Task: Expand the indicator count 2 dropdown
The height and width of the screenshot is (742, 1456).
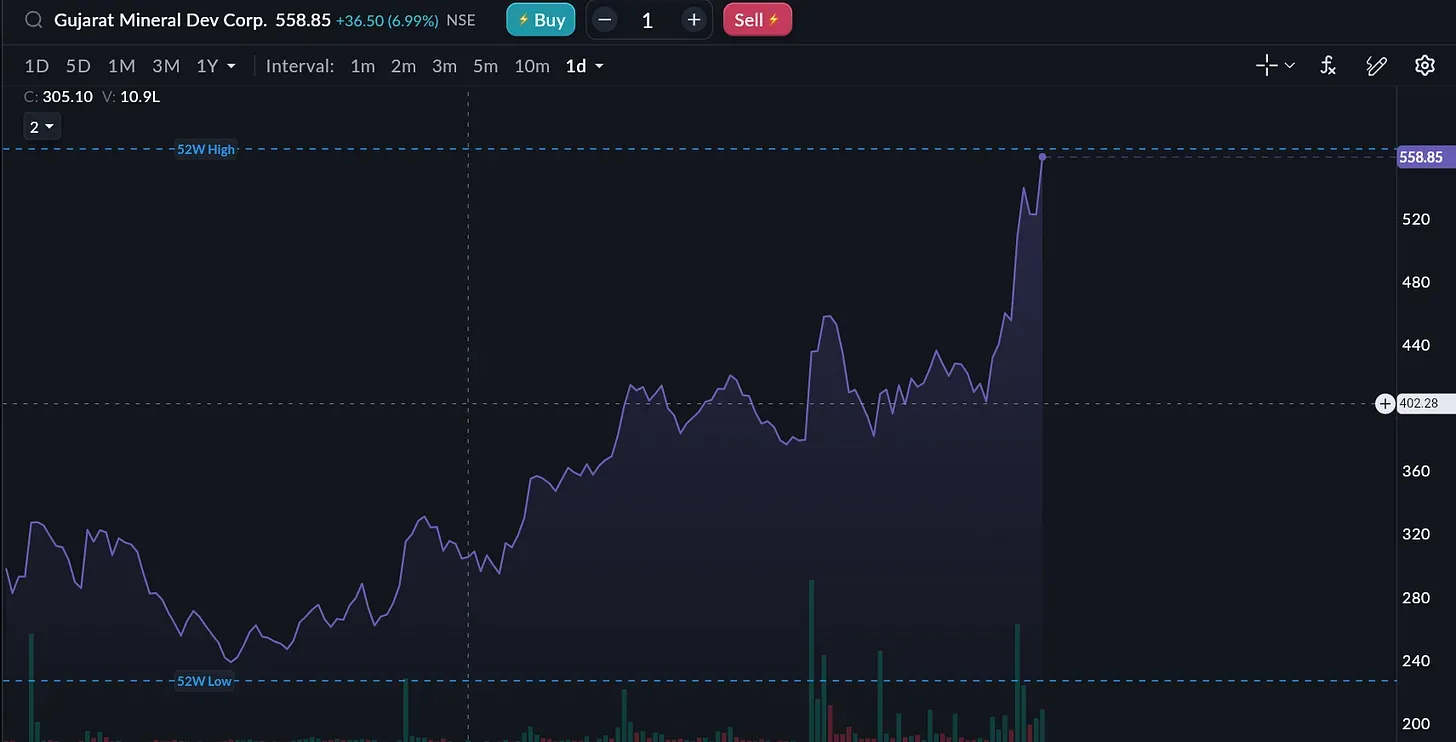Action: 41,127
